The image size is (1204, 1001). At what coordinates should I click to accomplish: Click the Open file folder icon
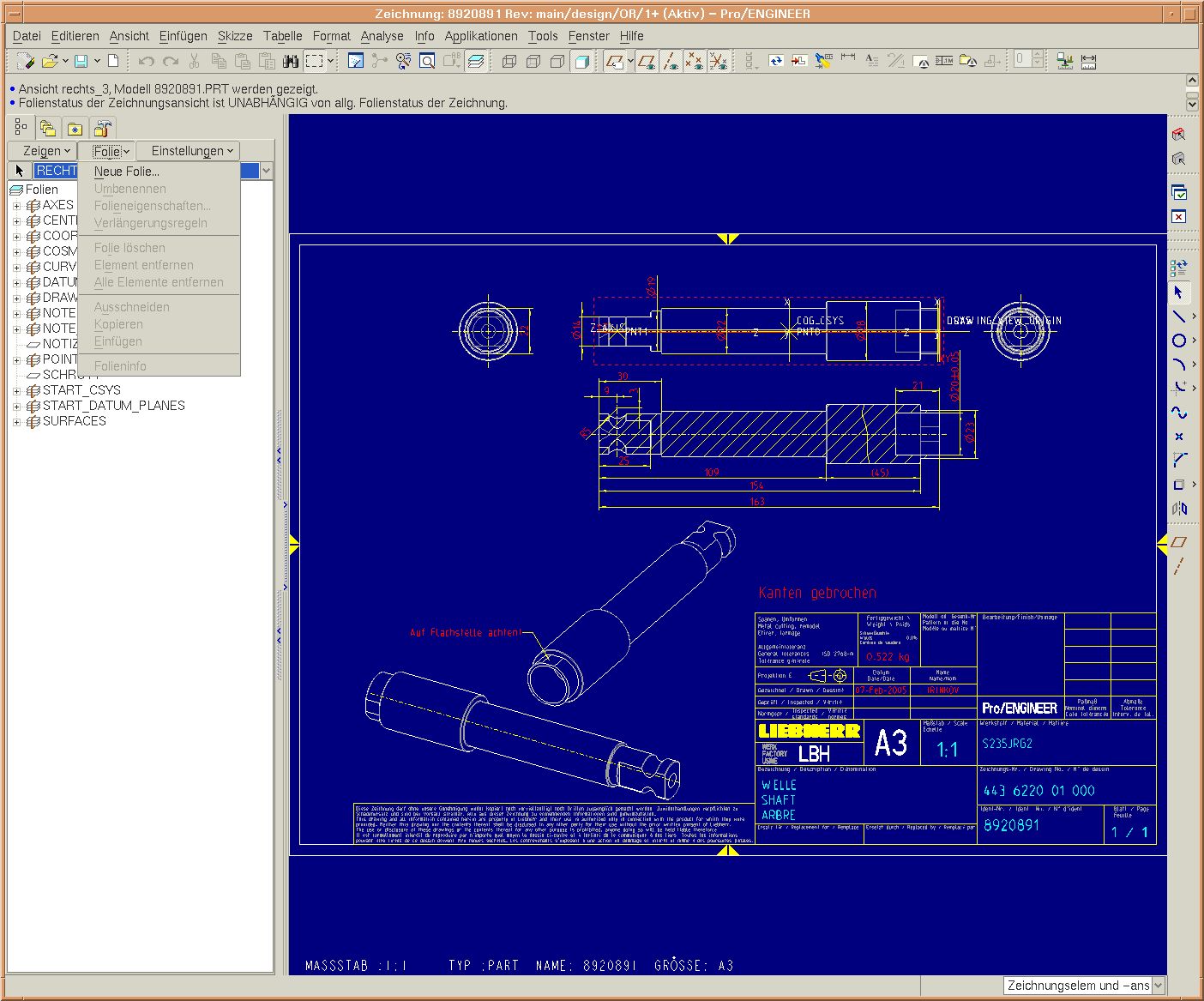(x=50, y=61)
